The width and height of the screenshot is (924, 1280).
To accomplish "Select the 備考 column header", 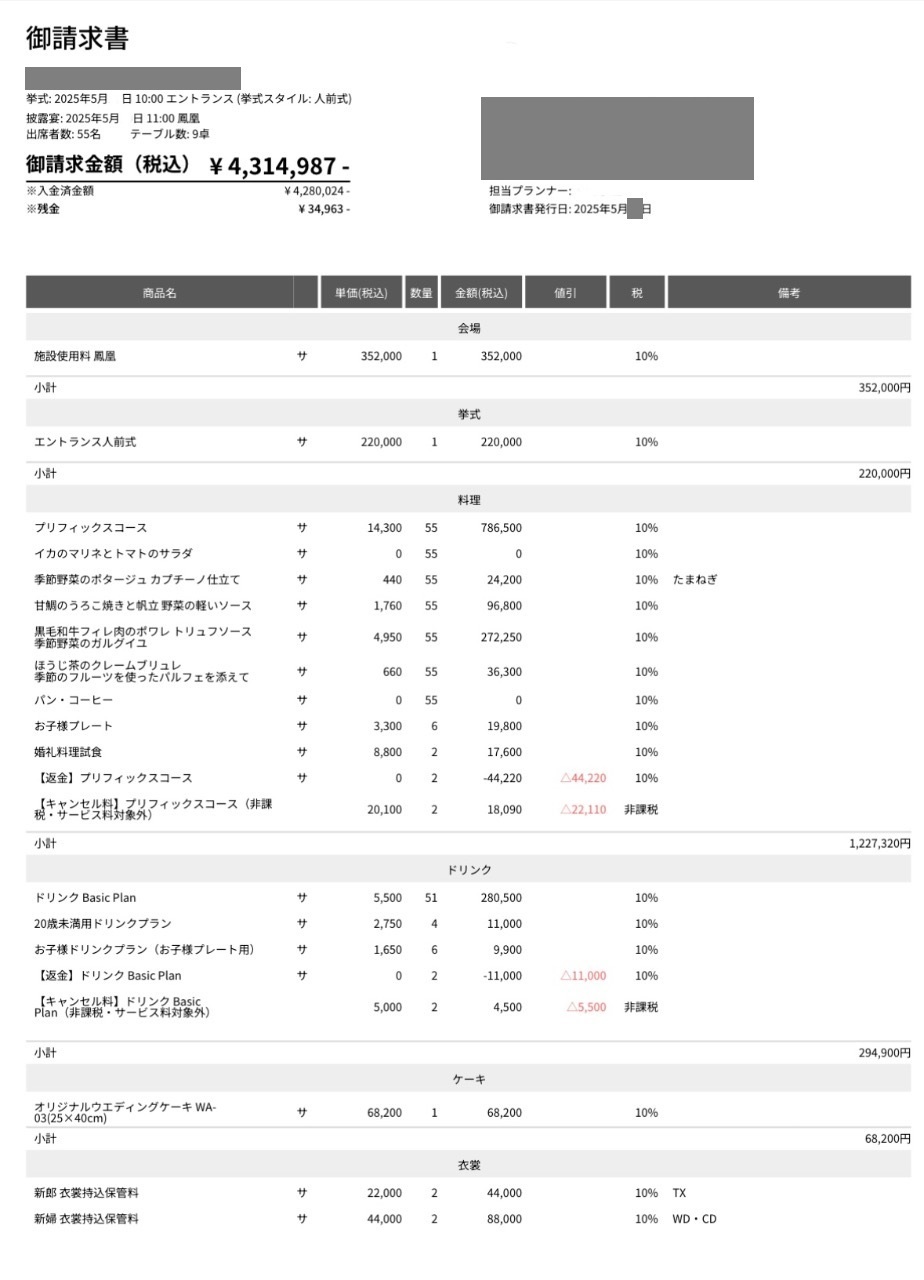I will click(788, 293).
